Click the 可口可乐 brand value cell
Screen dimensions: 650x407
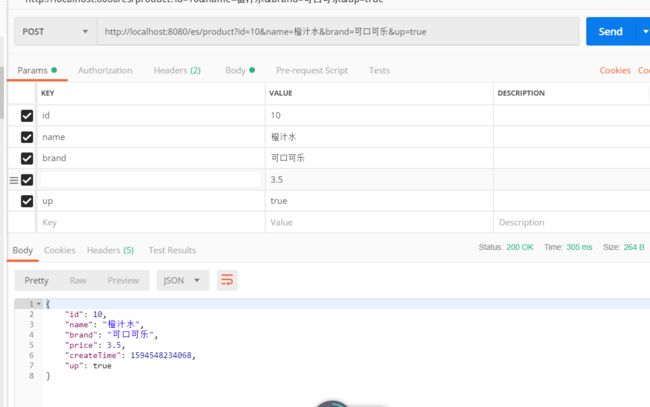click(x=379, y=158)
